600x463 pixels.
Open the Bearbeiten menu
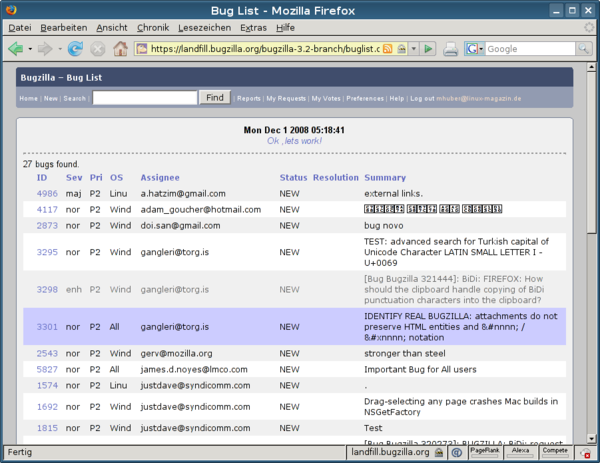[x=64, y=28]
